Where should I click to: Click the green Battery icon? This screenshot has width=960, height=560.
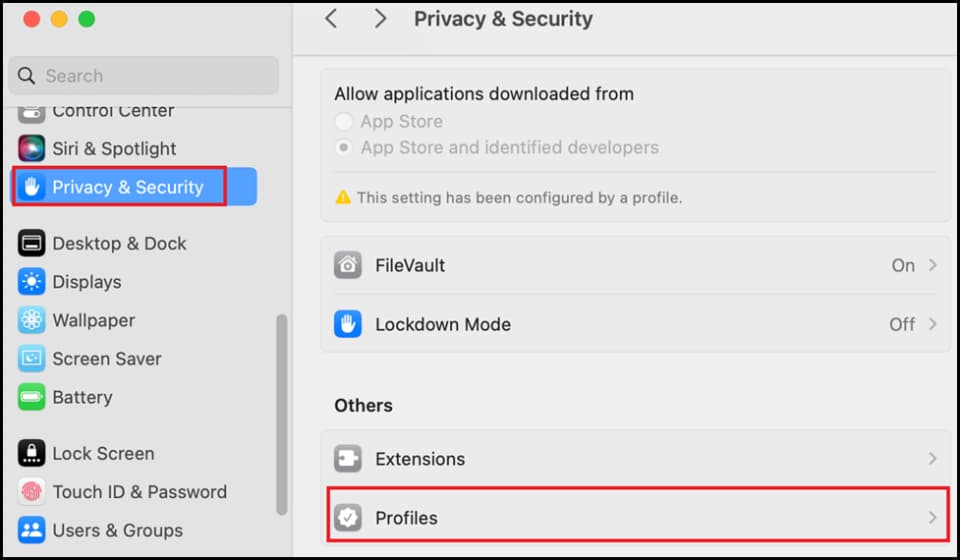tap(31, 397)
